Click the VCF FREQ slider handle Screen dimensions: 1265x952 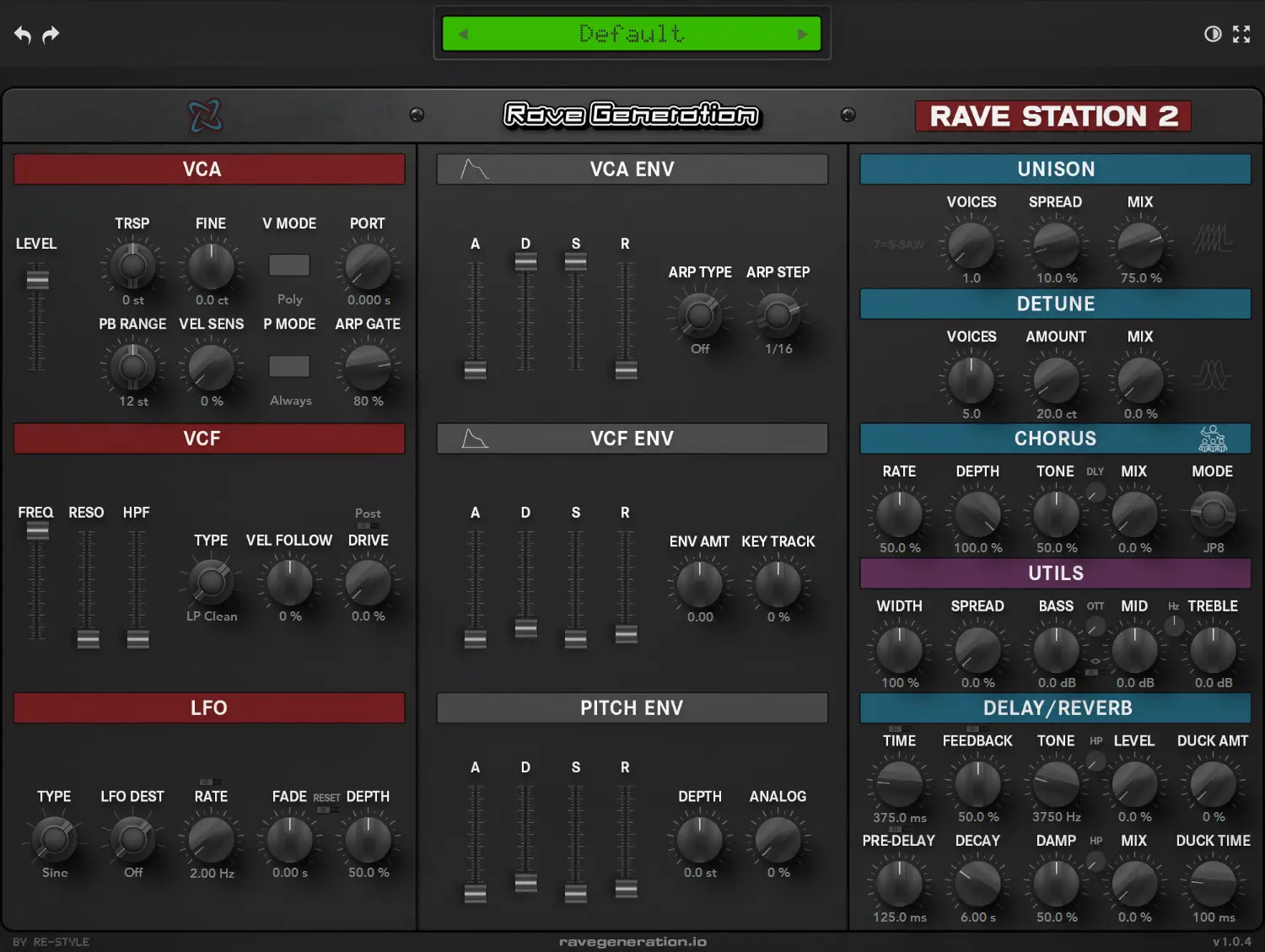[x=37, y=530]
